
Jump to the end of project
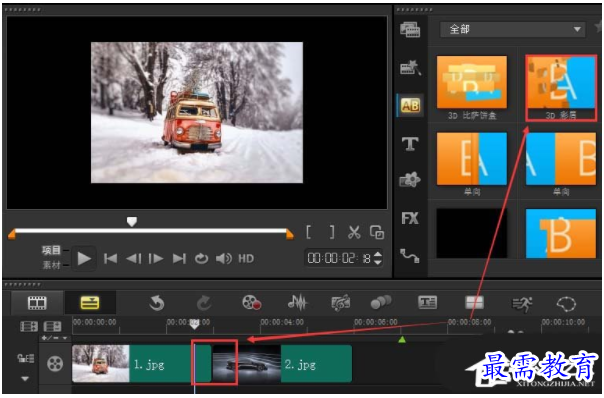click(x=179, y=259)
